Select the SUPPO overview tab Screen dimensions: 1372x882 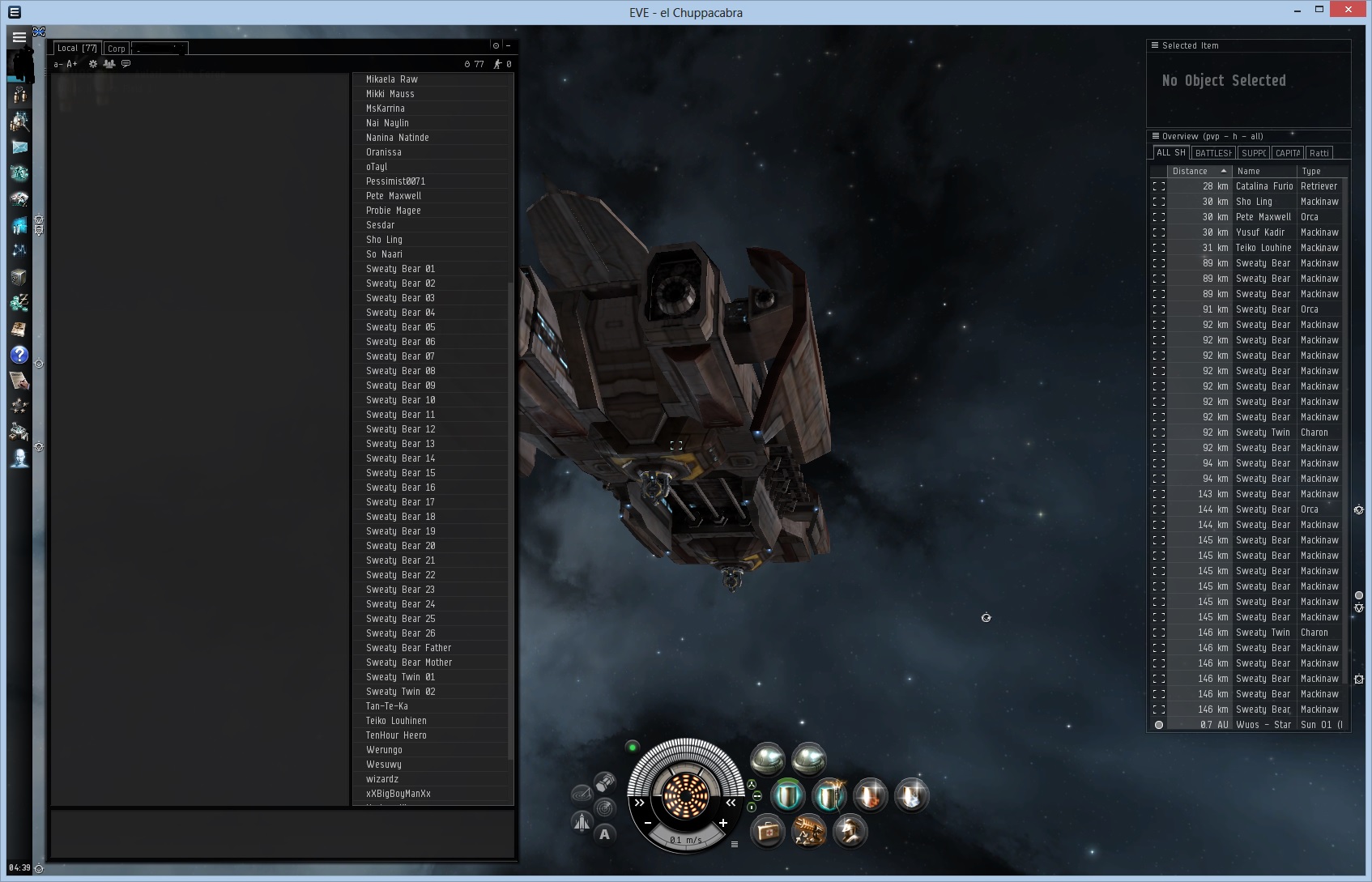1254,153
